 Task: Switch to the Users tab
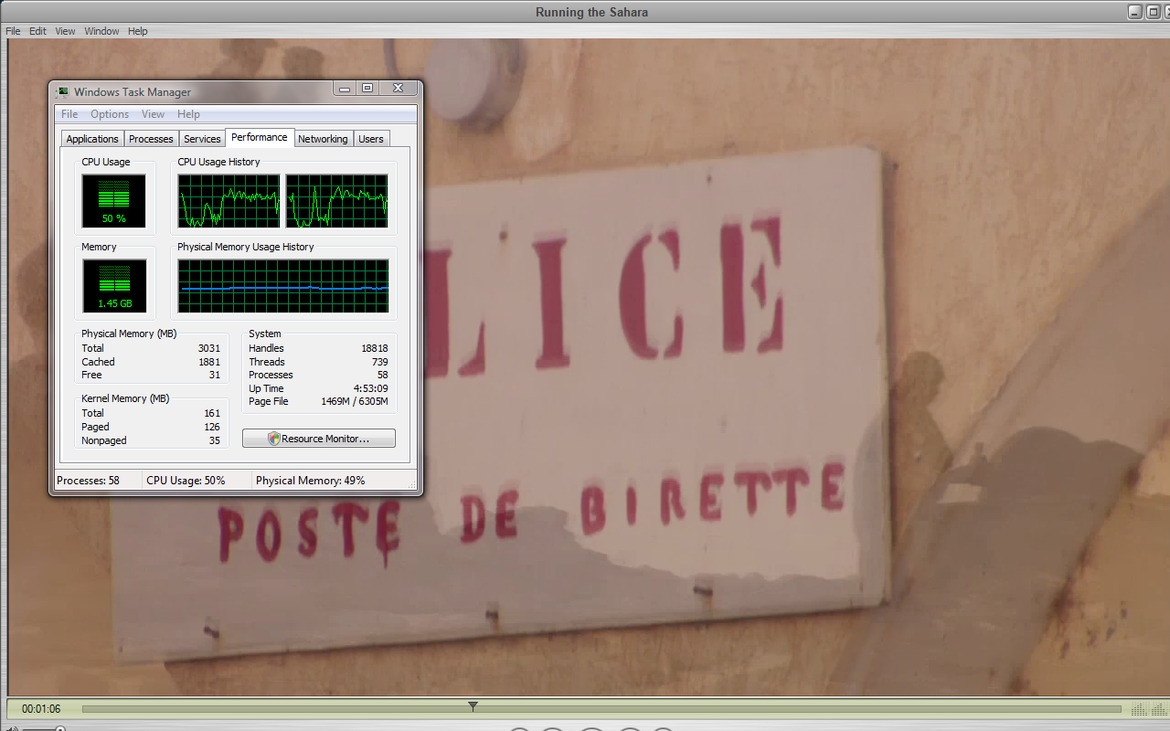(x=371, y=139)
